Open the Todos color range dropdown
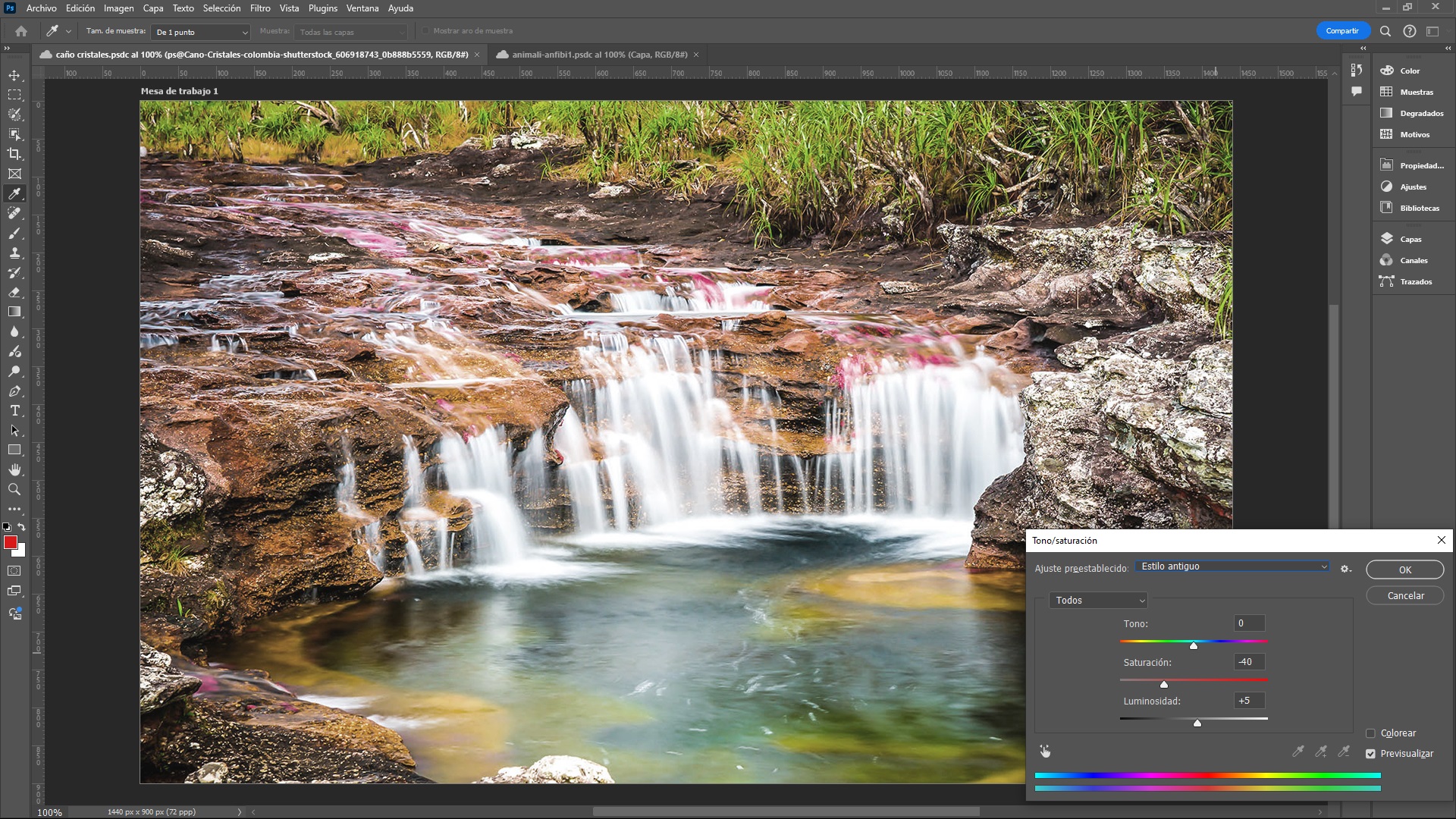This screenshot has width=1456, height=819. (1098, 601)
